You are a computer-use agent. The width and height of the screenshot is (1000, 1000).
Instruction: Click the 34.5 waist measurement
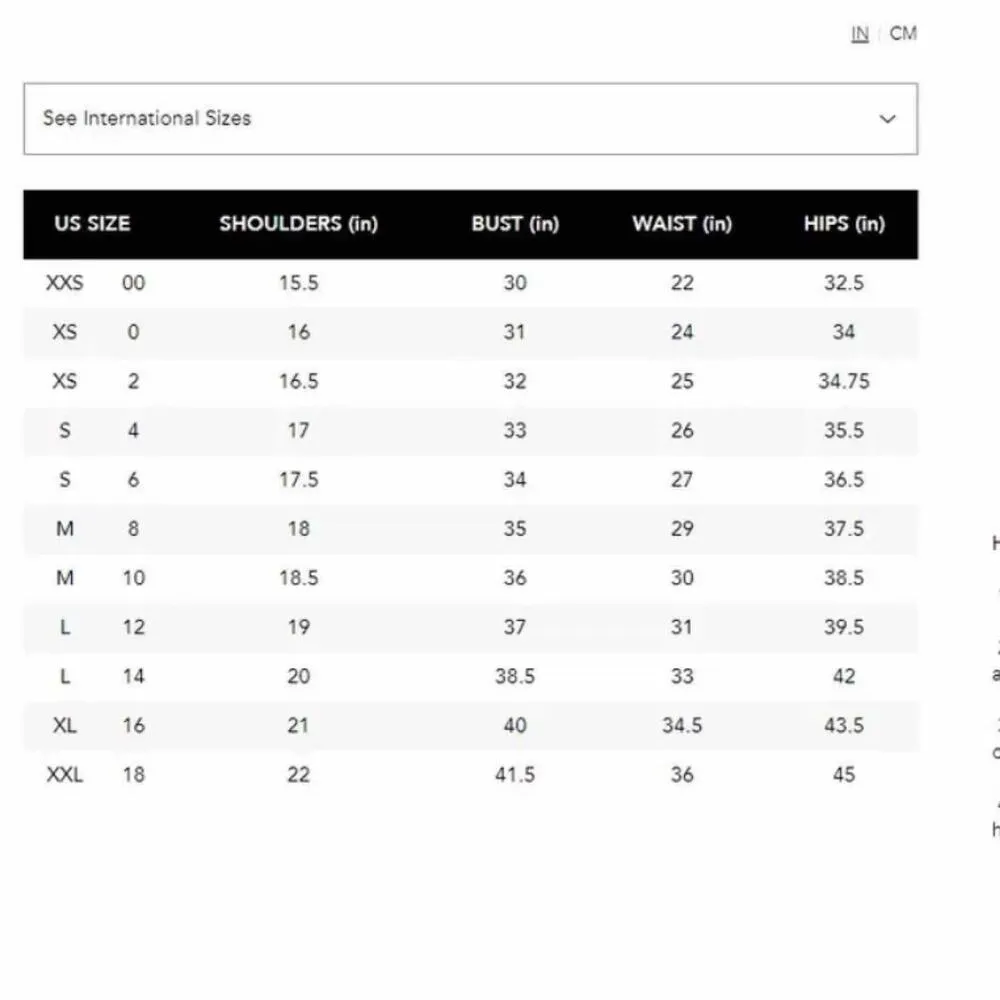click(x=682, y=725)
